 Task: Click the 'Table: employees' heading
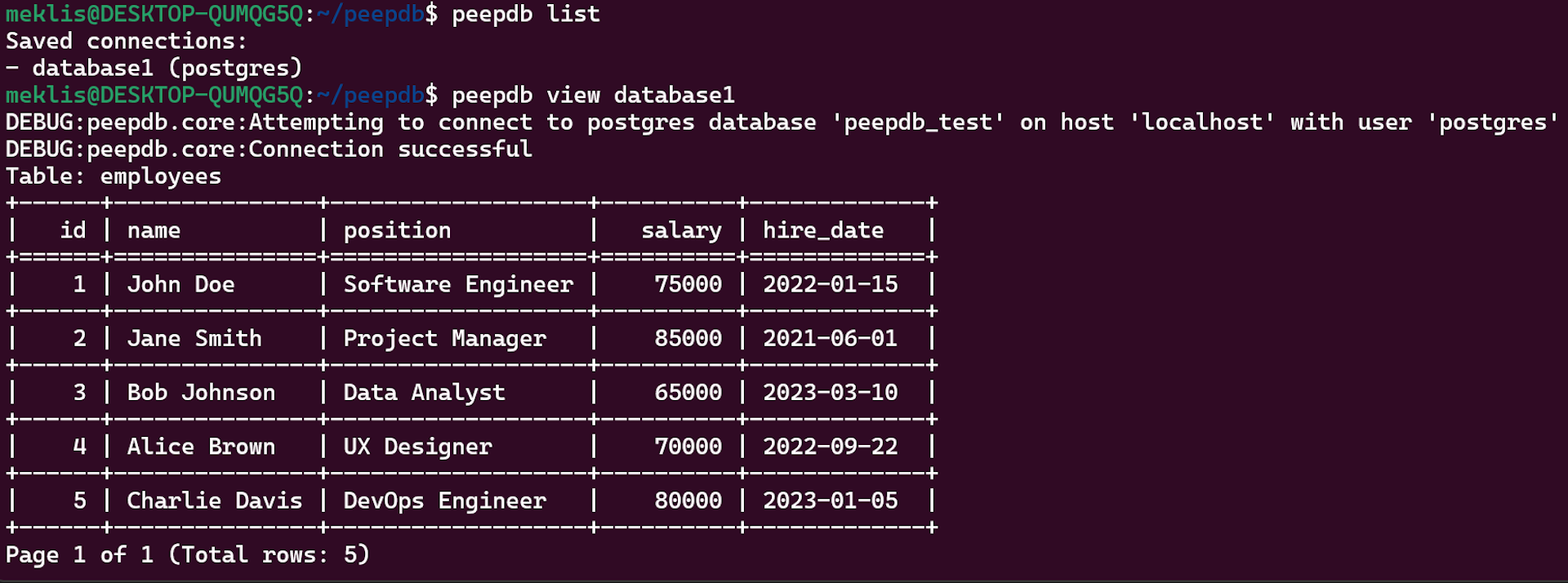(114, 176)
